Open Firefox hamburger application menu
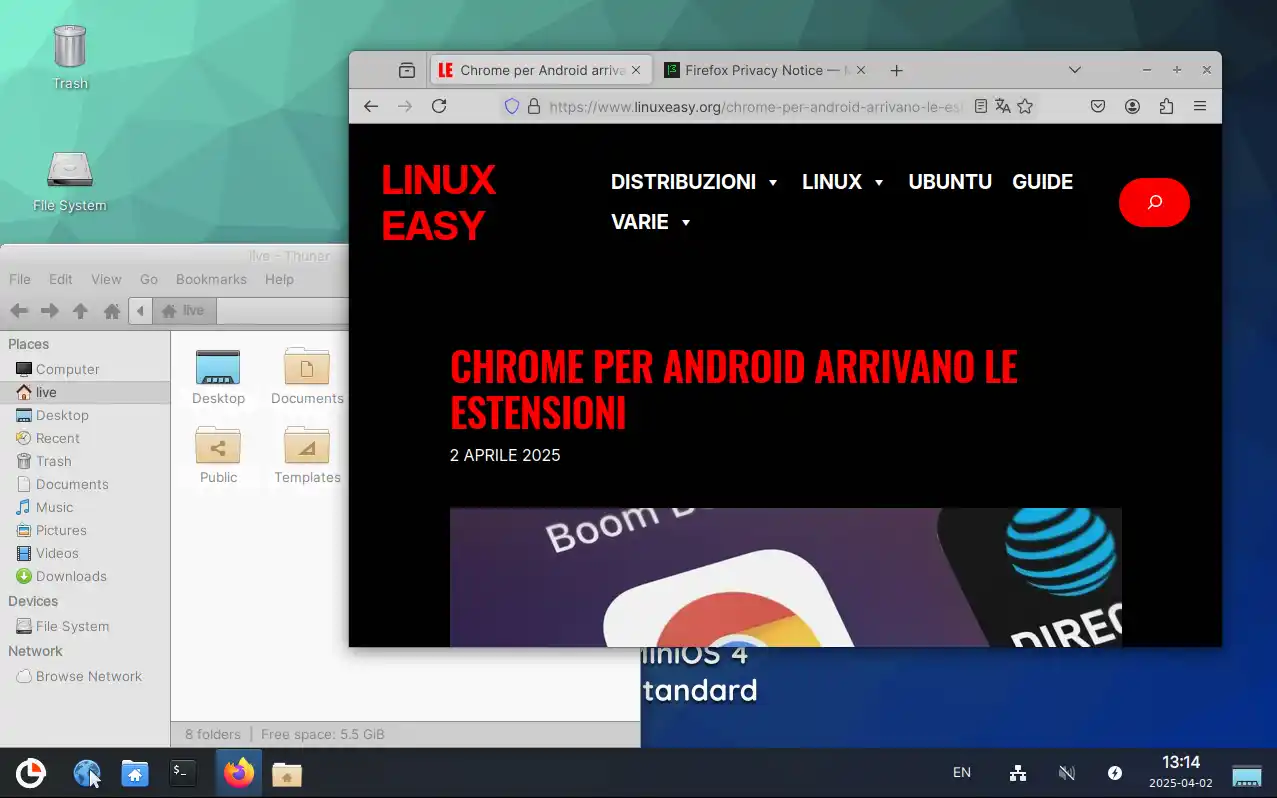Screen dimensions: 1277x798 [1200, 106]
